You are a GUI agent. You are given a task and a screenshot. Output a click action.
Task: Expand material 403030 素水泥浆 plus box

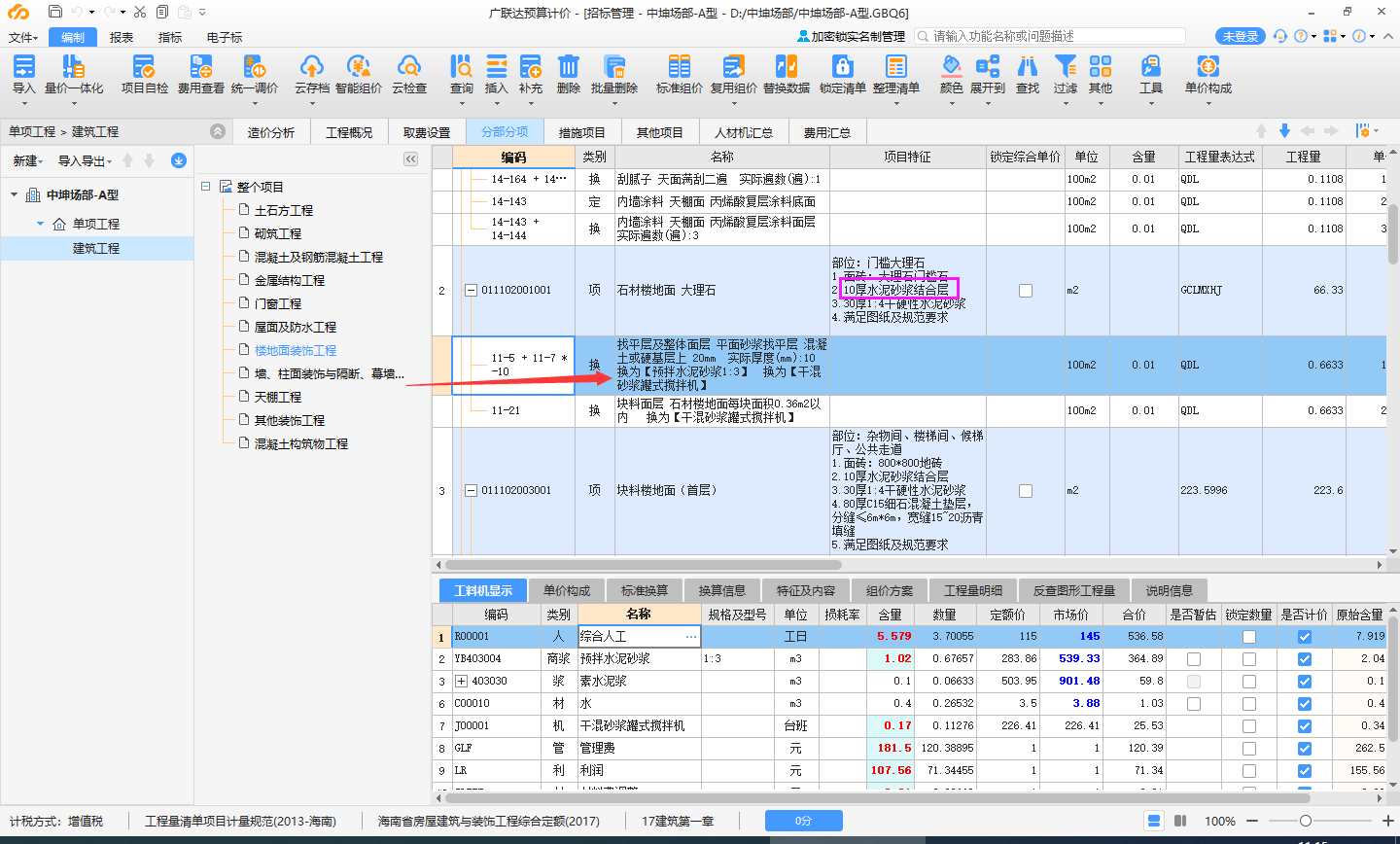pyautogui.click(x=462, y=681)
